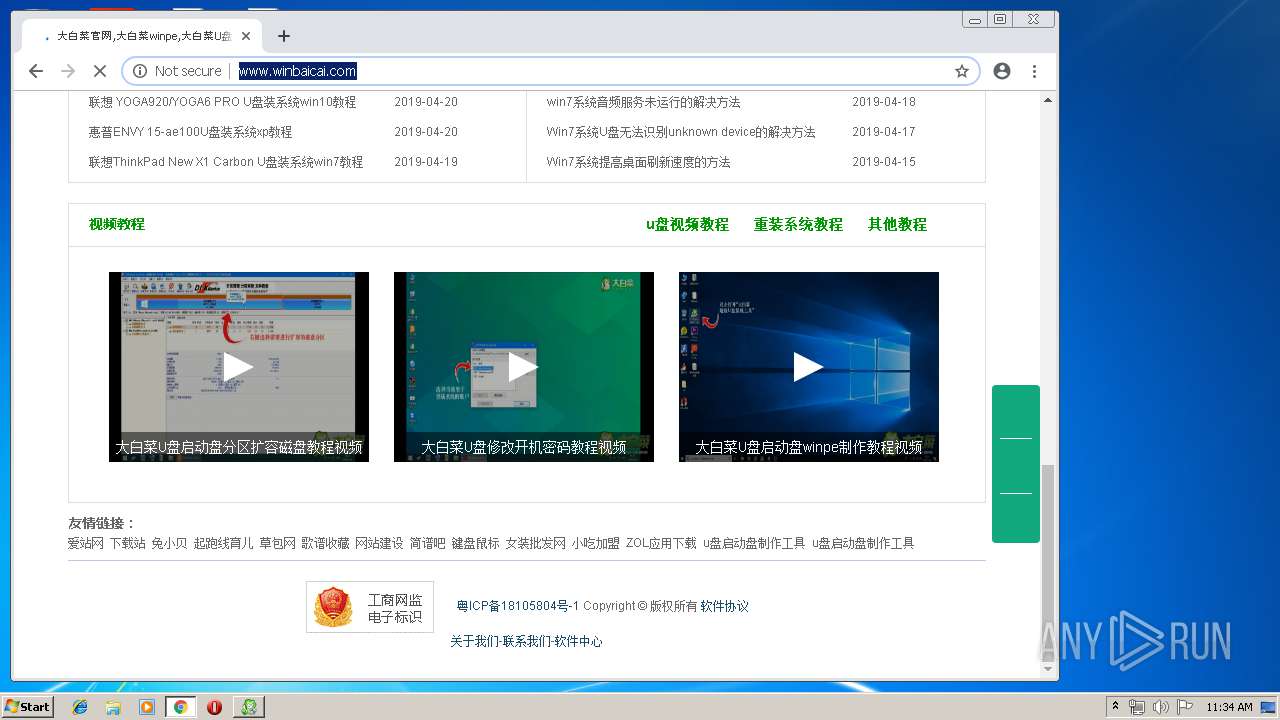Open the Chrome profile avatar
The height and width of the screenshot is (720, 1280).
[x=1002, y=71]
